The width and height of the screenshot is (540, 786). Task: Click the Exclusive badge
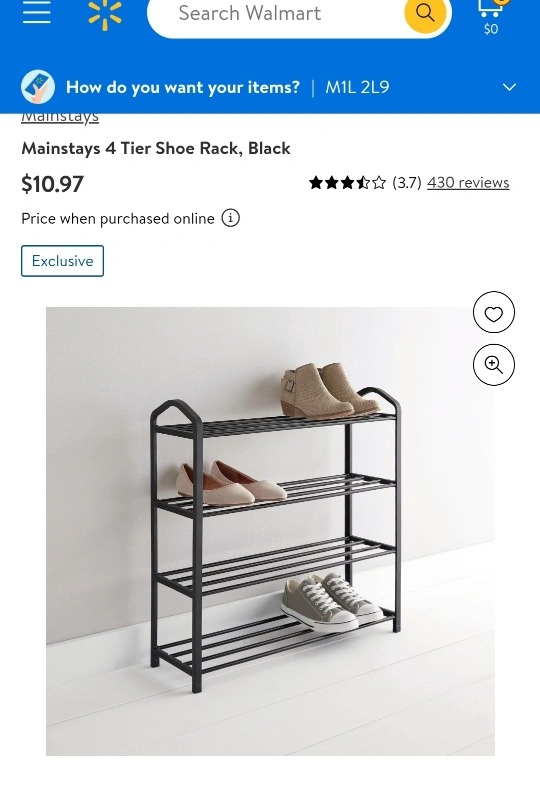pos(63,261)
